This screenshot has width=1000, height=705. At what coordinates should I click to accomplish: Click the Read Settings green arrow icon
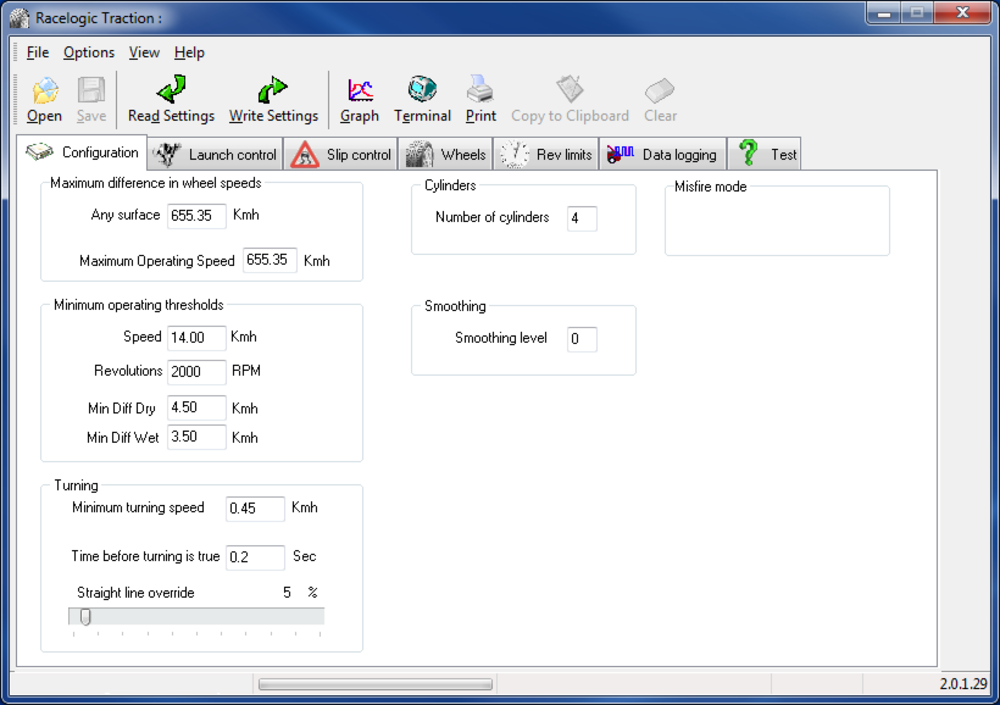click(172, 89)
